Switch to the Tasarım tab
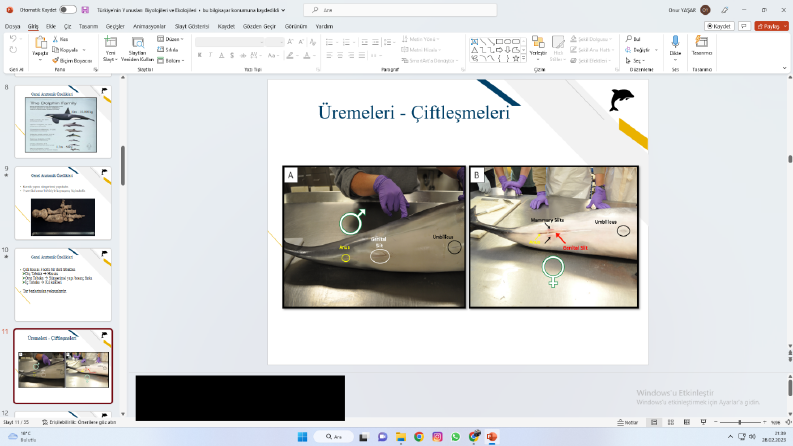This screenshot has height=446, width=793. [x=88, y=26]
